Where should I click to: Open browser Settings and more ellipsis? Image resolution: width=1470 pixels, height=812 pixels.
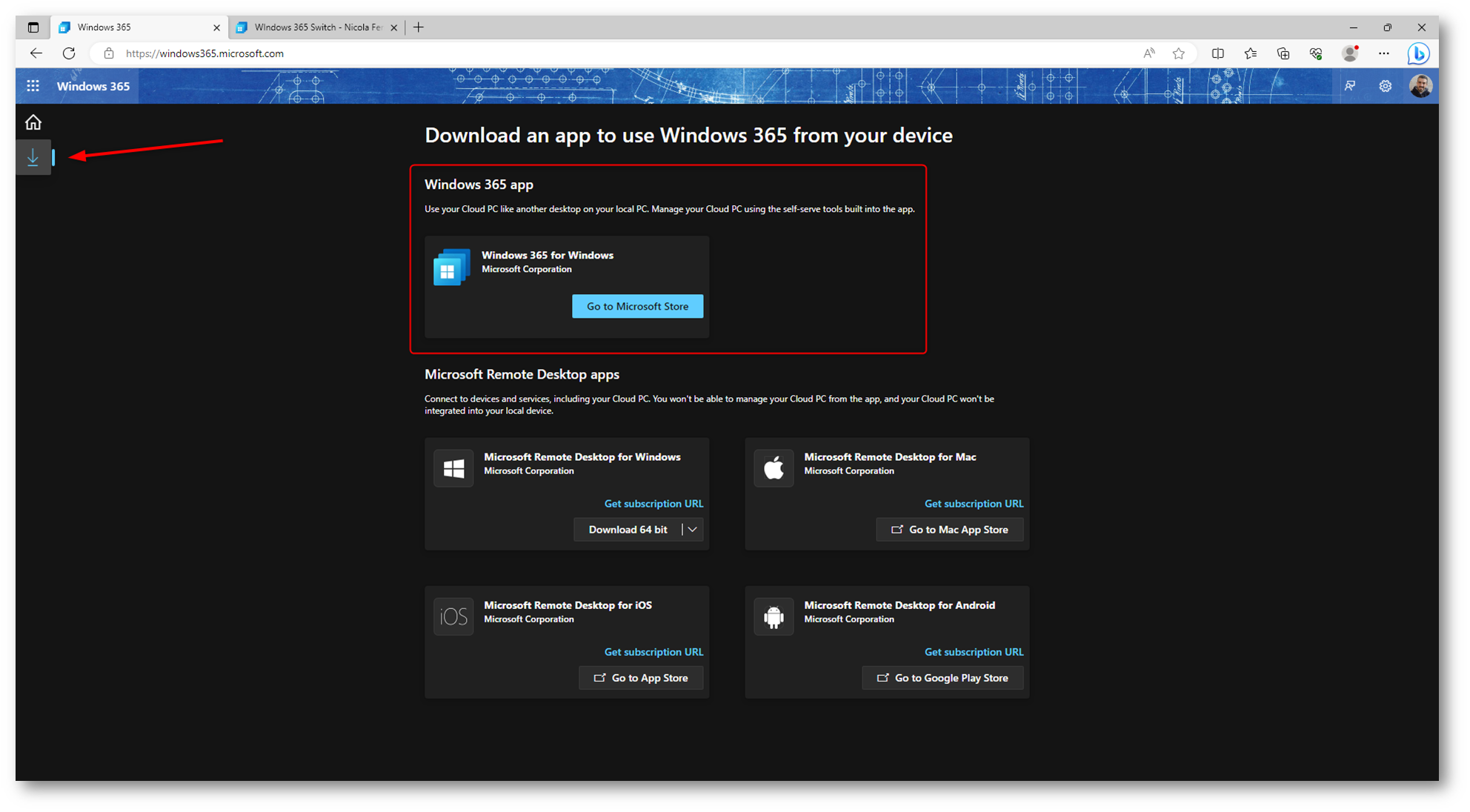[1383, 53]
